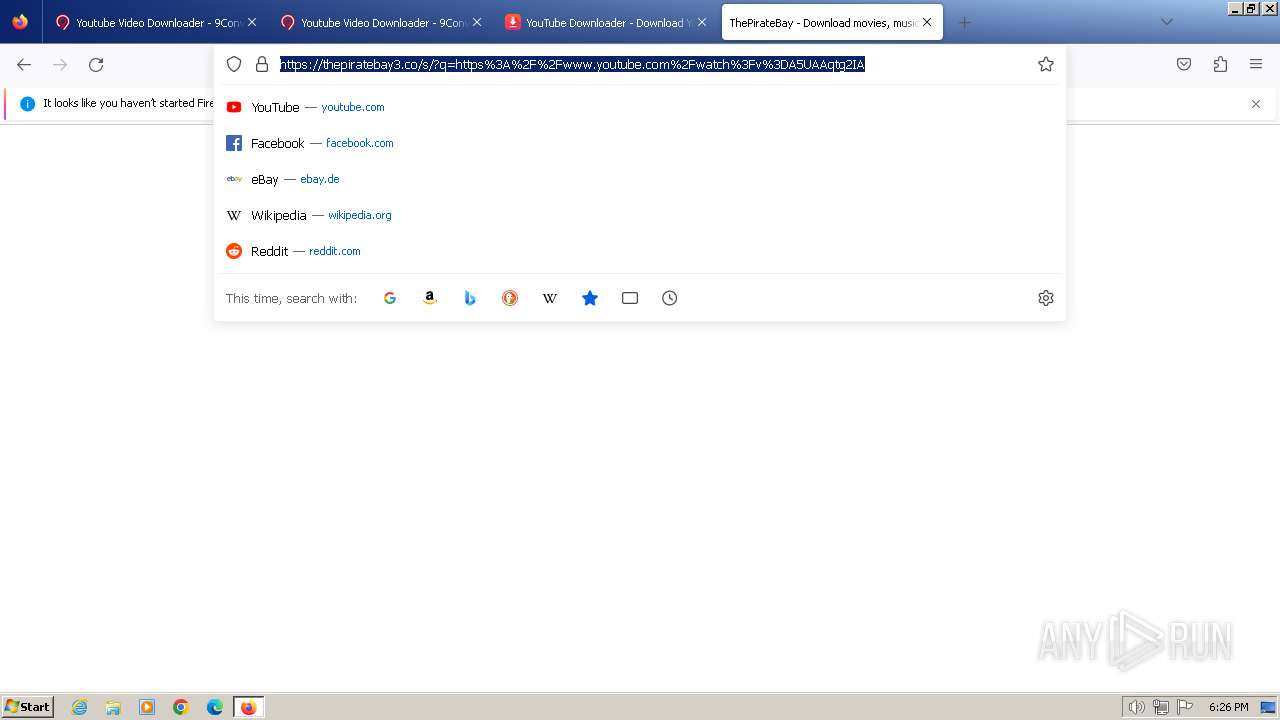Click the 6:26 PM system clock

pos(1228,707)
